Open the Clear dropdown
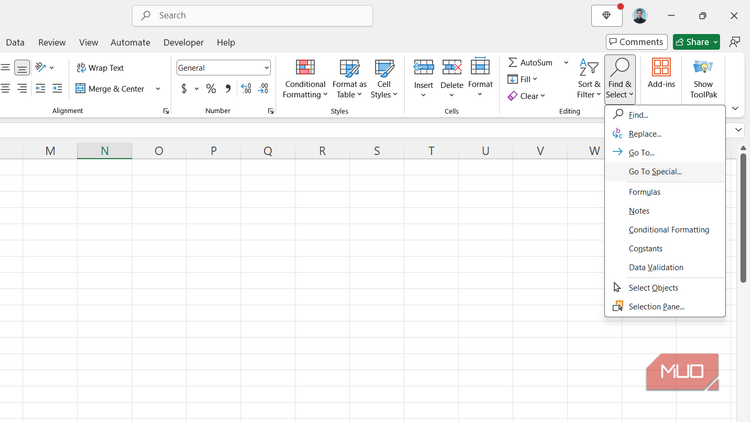 (526, 96)
